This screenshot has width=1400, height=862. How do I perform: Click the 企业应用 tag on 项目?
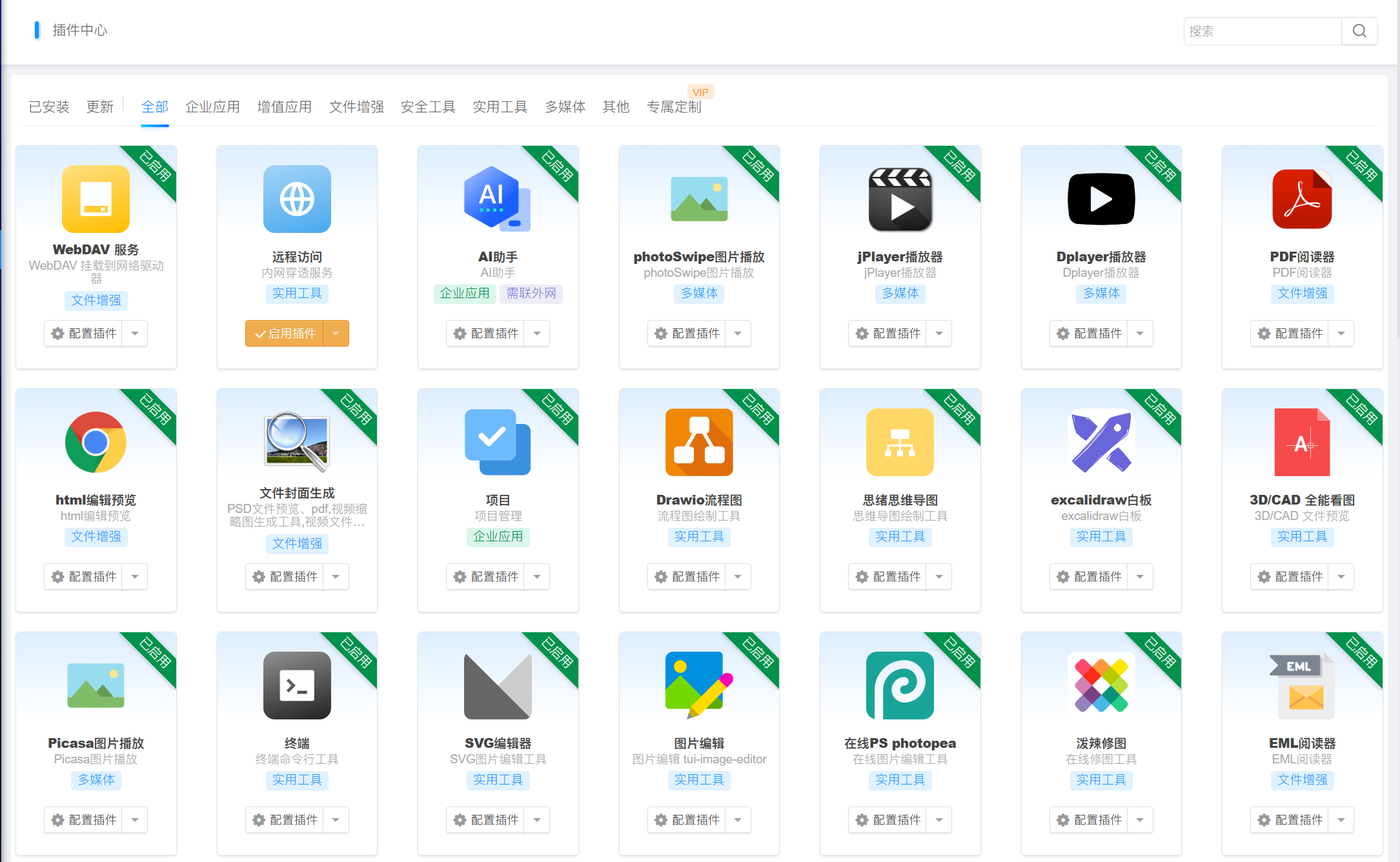(x=498, y=537)
